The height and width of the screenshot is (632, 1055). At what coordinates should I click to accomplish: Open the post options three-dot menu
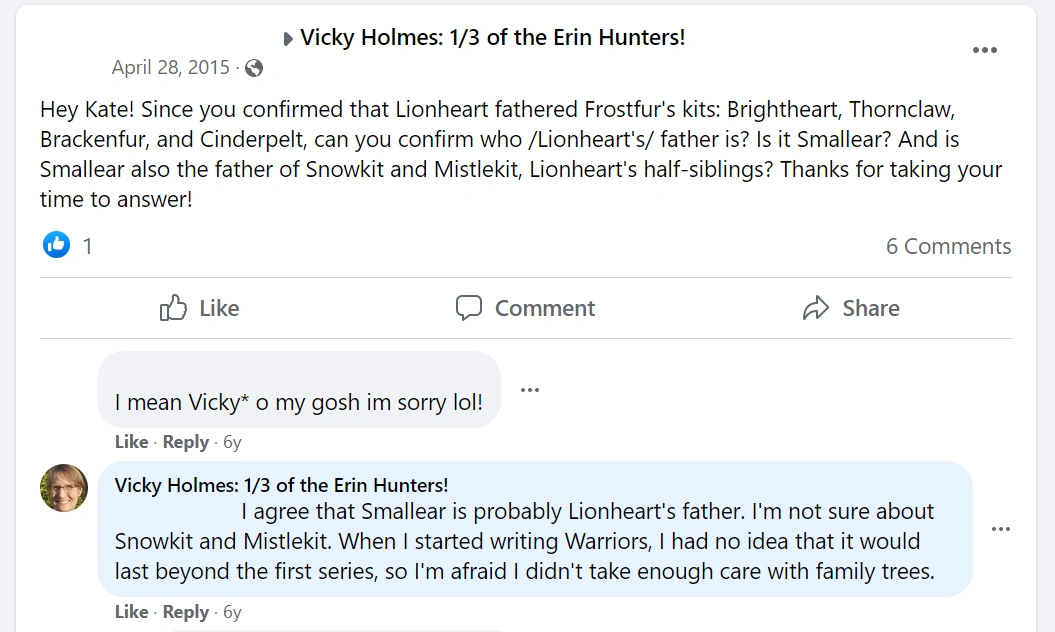click(x=985, y=50)
